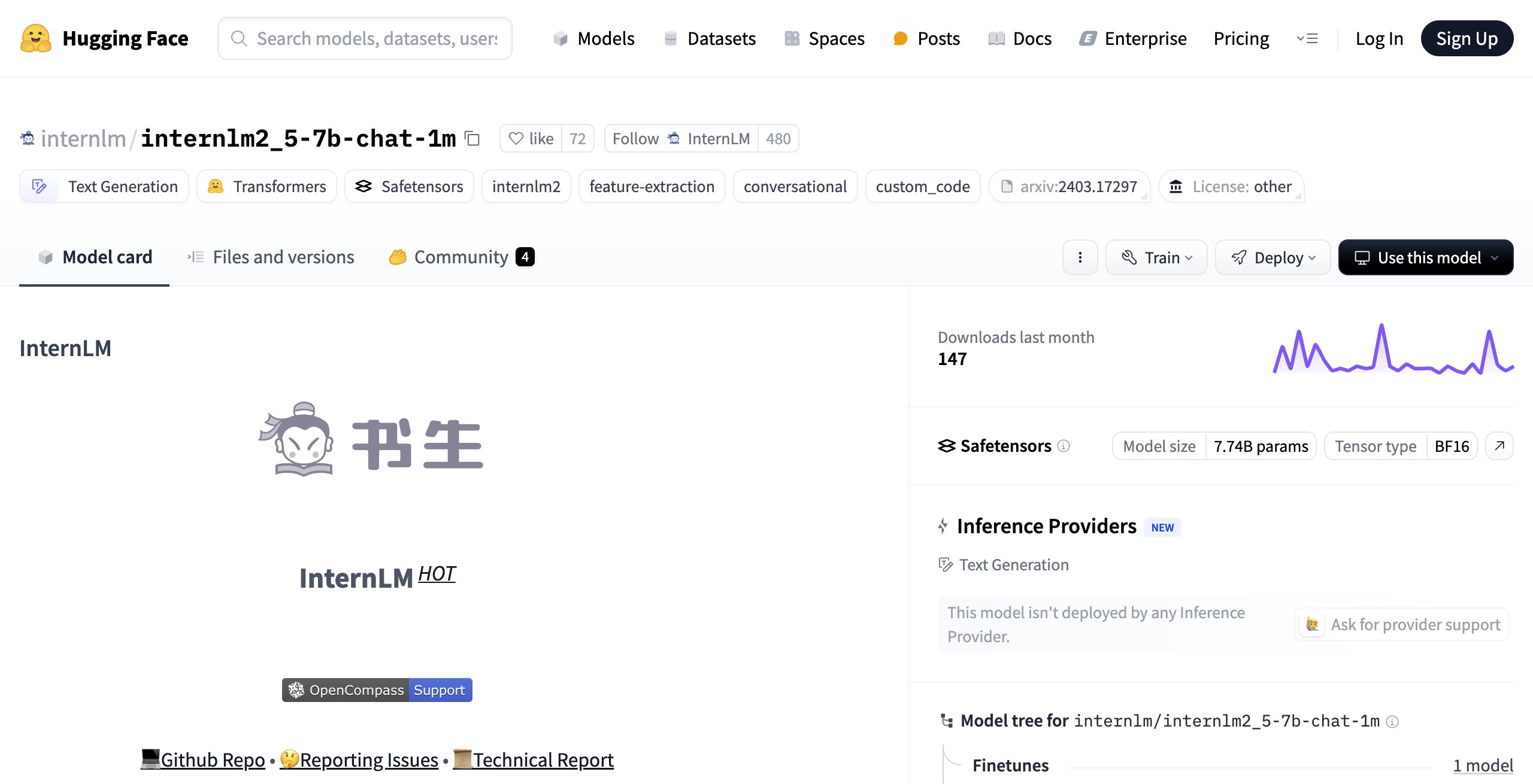Open the Community tab
Screen dimensions: 1533x784
coord(460,257)
